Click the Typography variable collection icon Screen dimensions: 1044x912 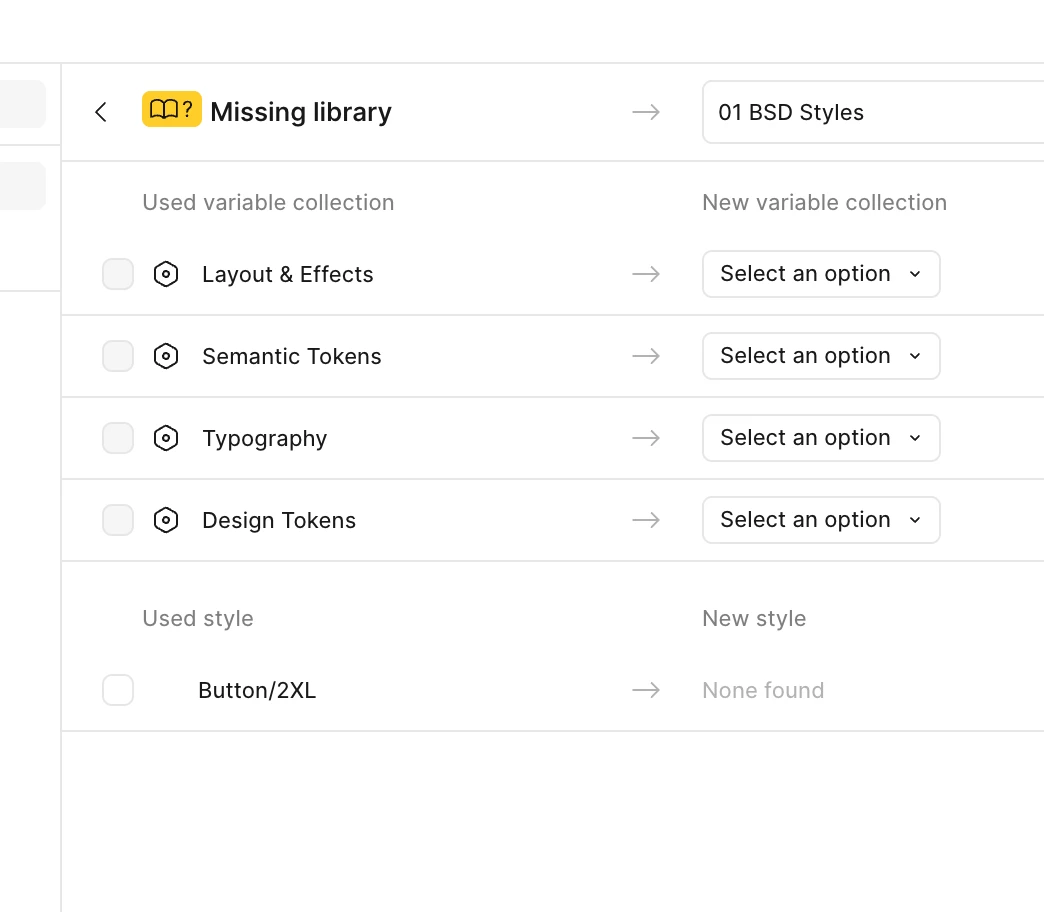pyautogui.click(x=166, y=438)
